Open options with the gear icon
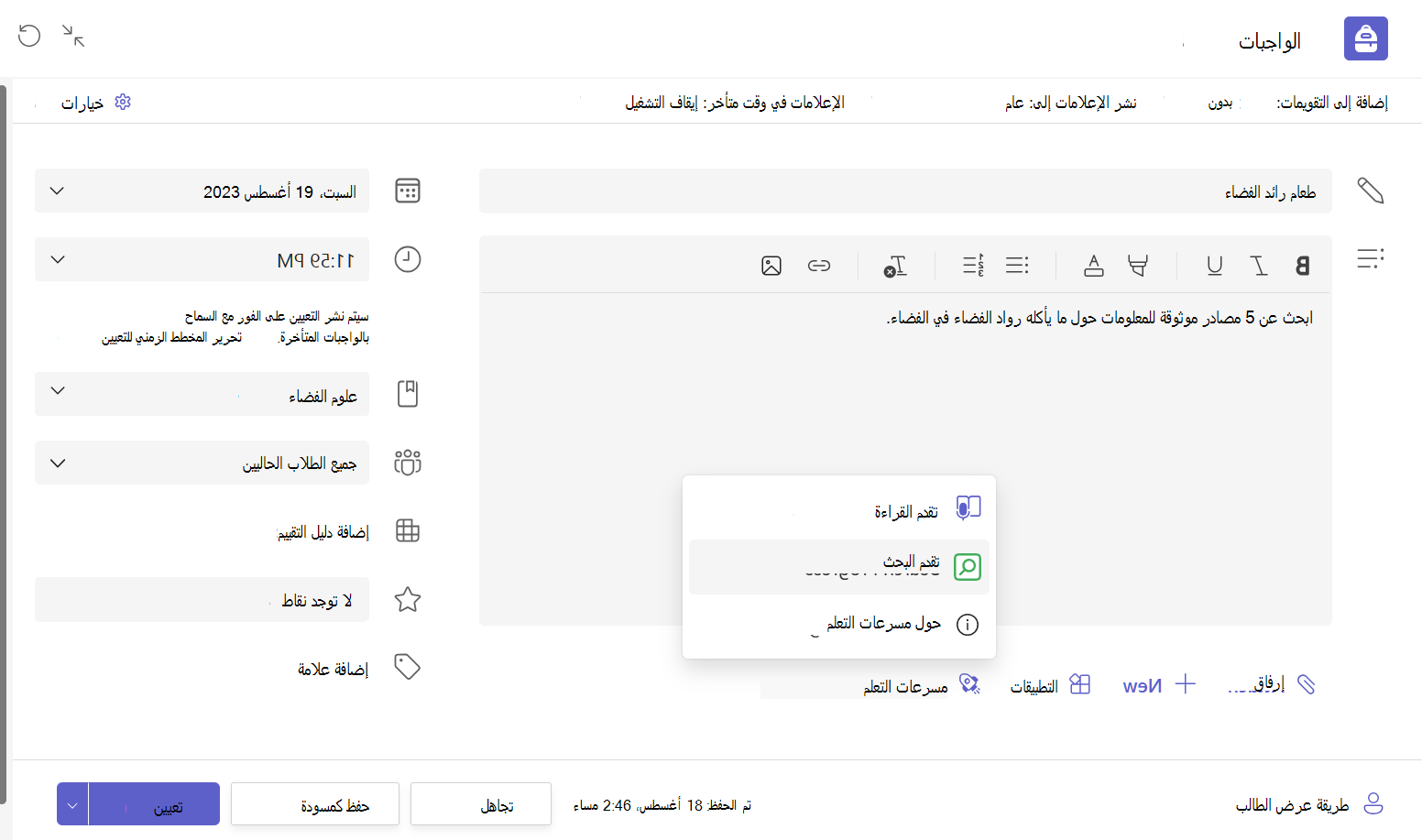1422x840 pixels. coord(123,102)
